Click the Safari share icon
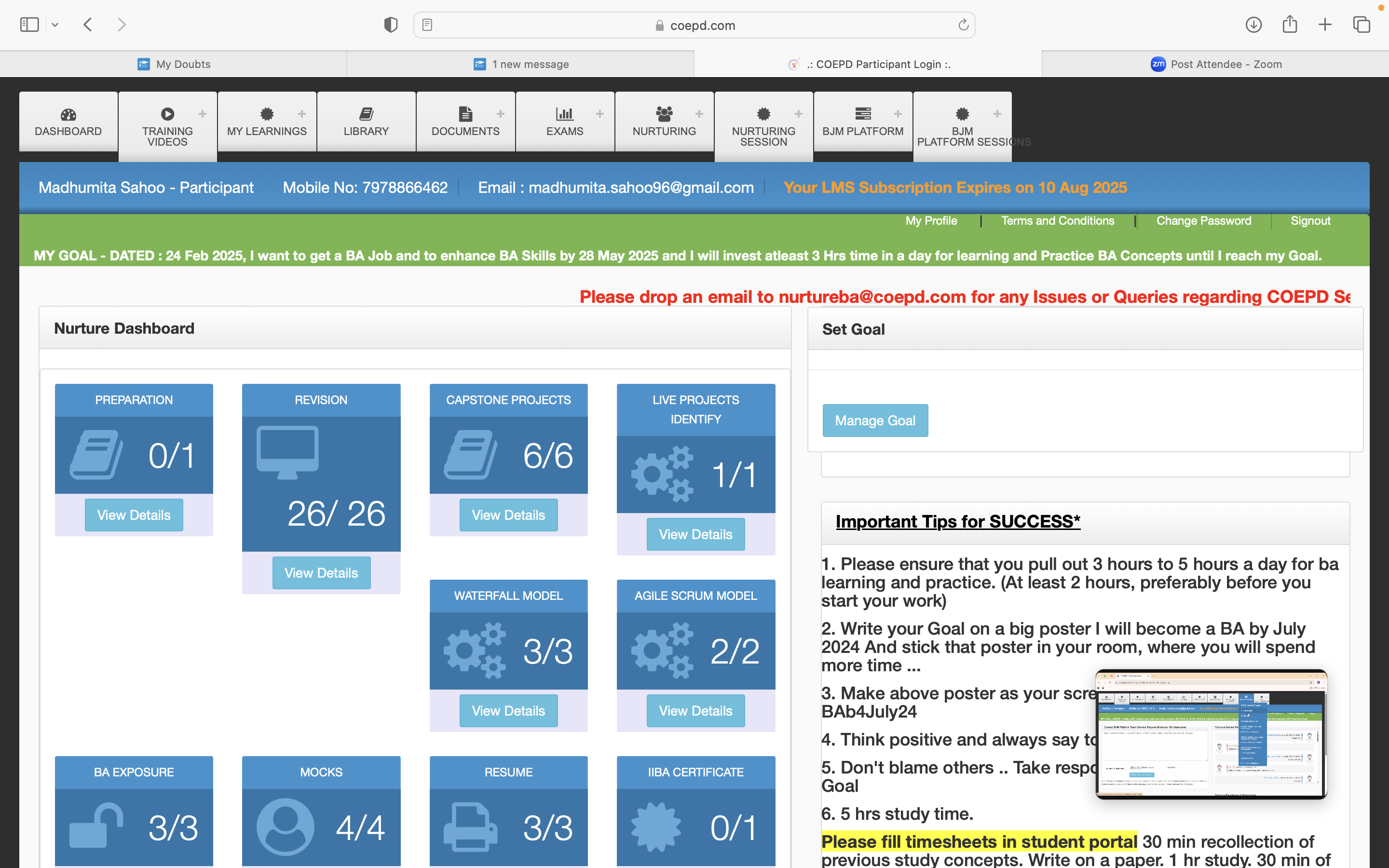 pos(1290,25)
